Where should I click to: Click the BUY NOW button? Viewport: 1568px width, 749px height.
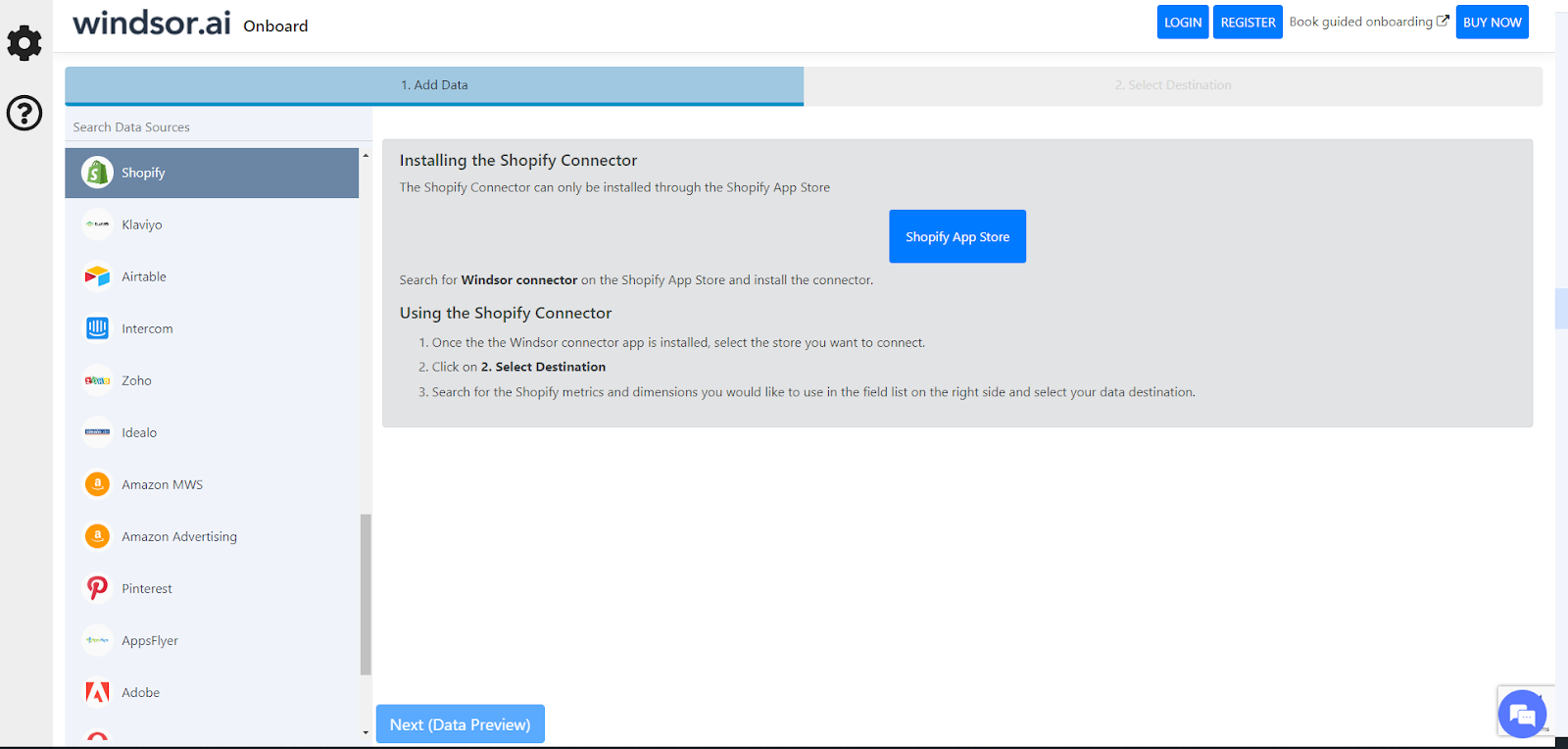coord(1492,23)
